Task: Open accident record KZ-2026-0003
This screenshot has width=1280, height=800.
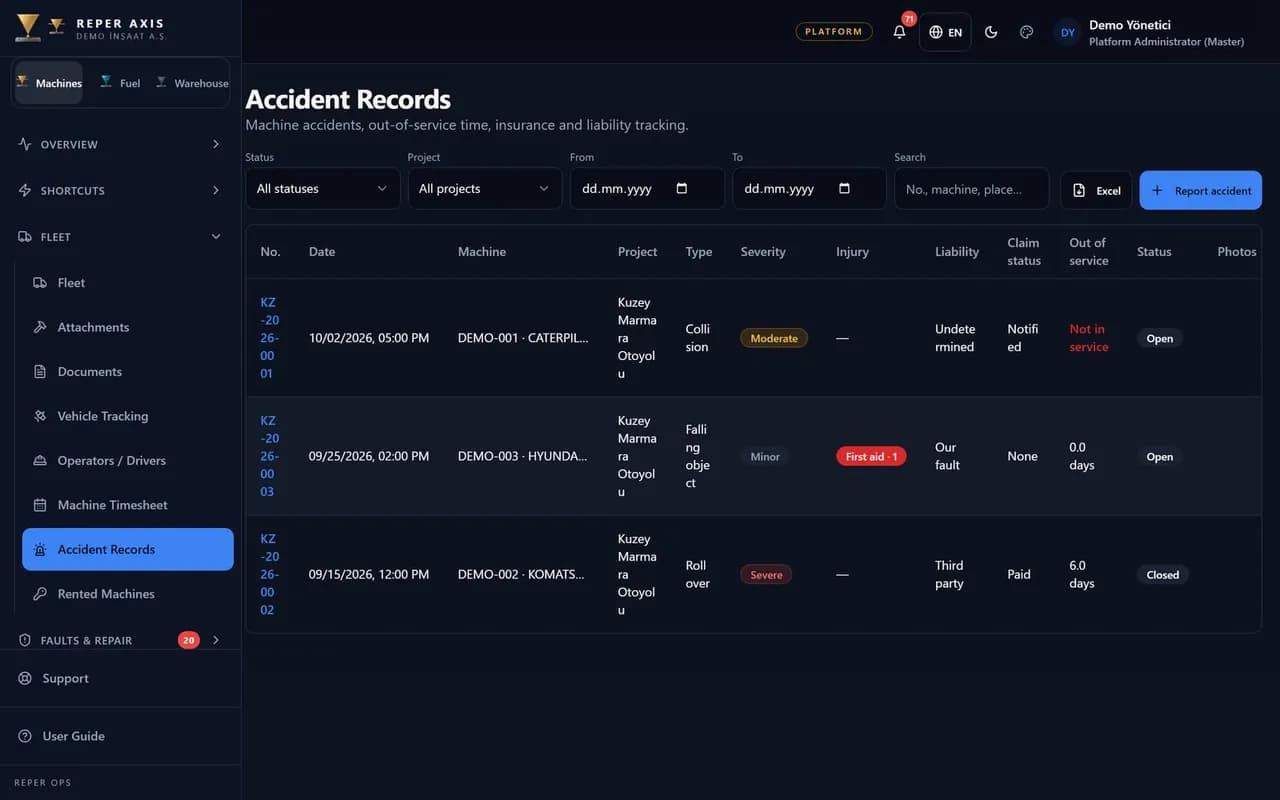Action: tap(269, 456)
